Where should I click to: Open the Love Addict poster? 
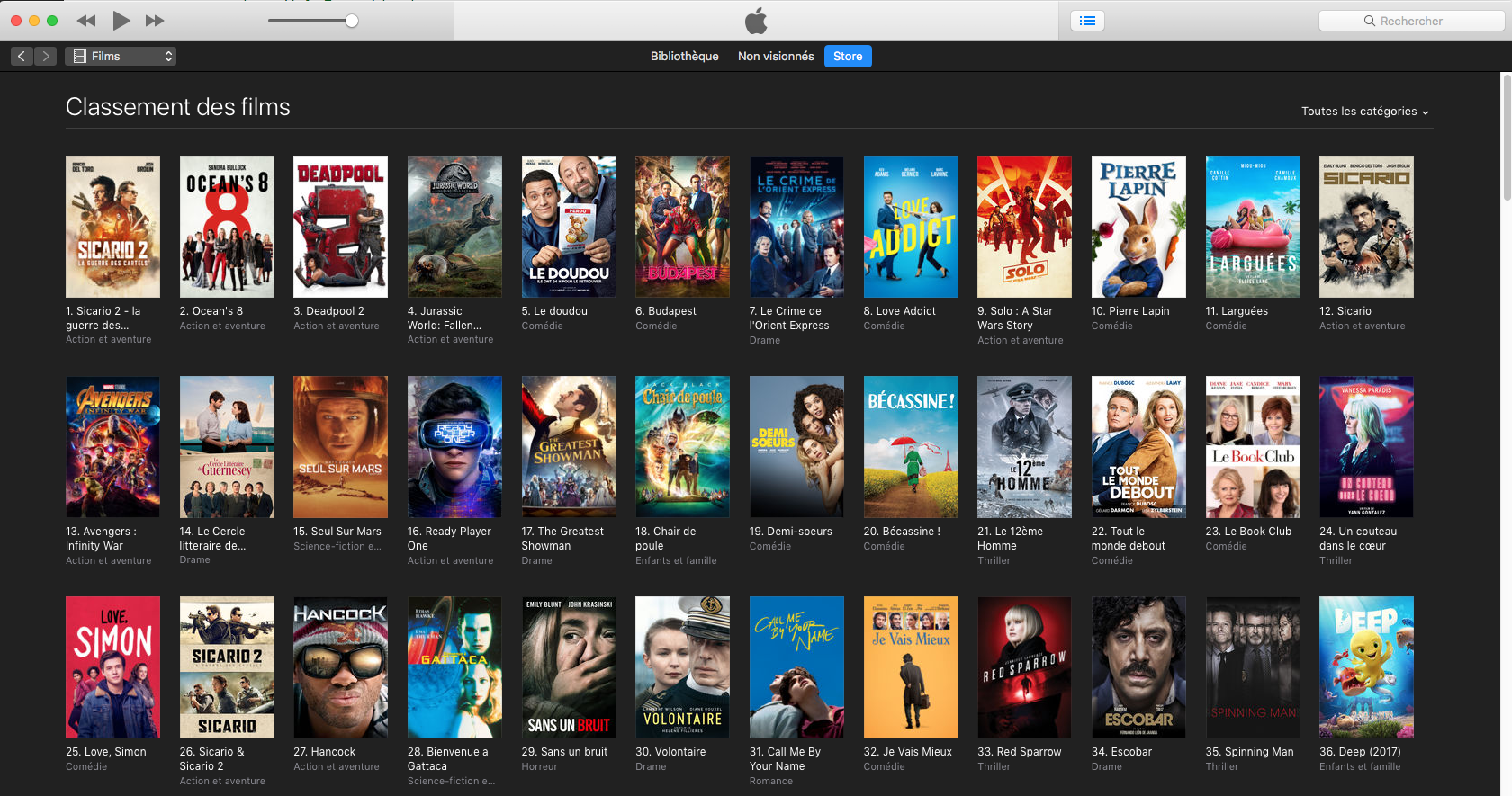click(911, 227)
